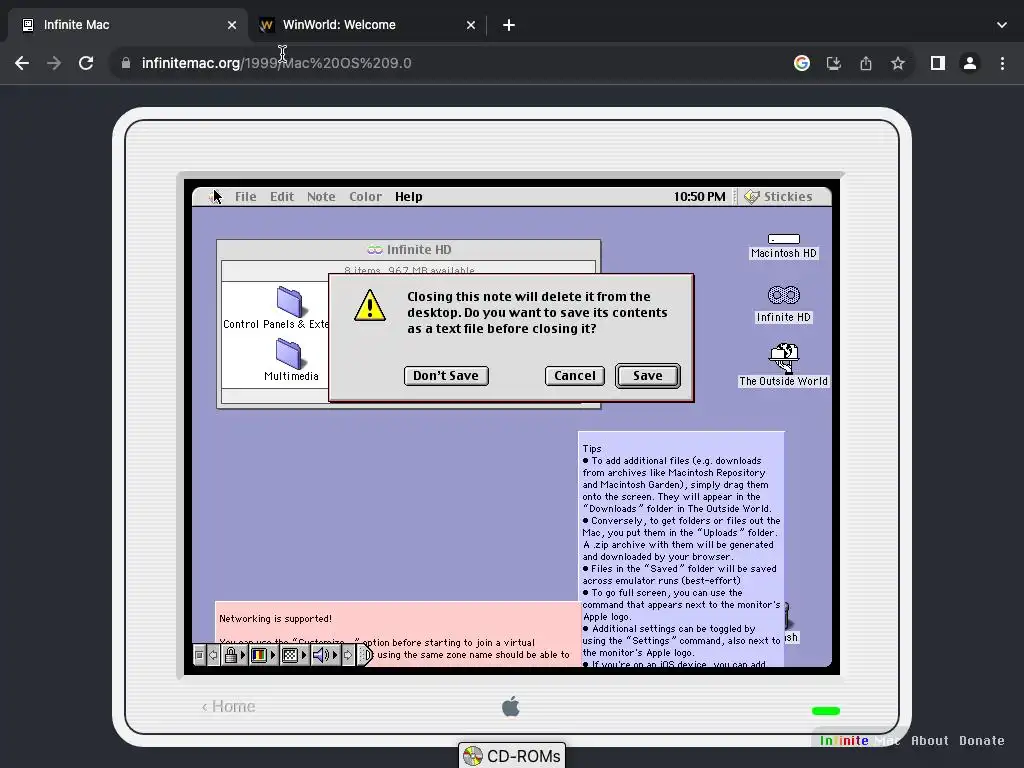Open the Keychain lock control strip module
1024x768 pixels.
(234, 654)
